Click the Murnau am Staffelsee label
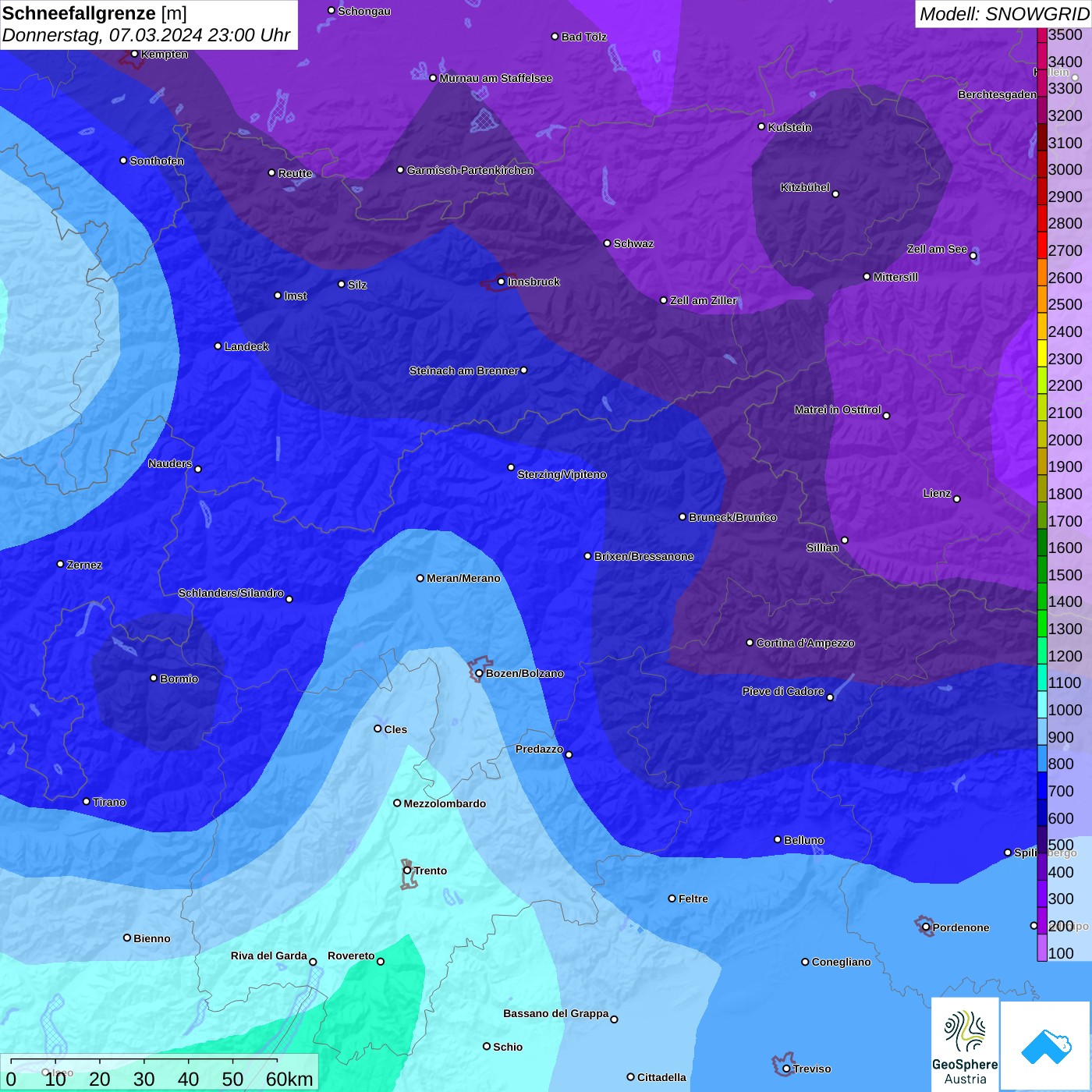 pyautogui.click(x=495, y=78)
